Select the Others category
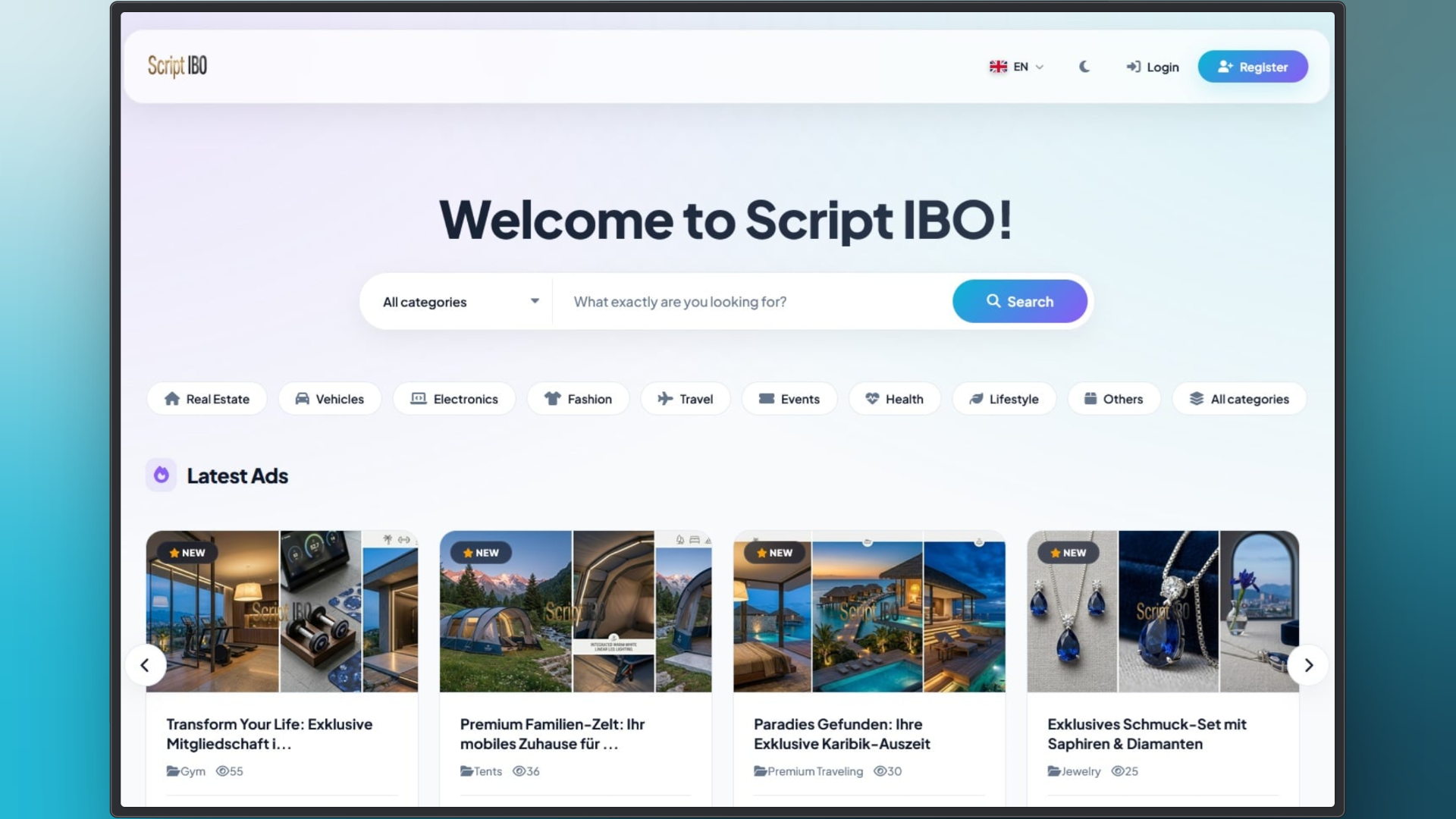 click(x=1114, y=399)
